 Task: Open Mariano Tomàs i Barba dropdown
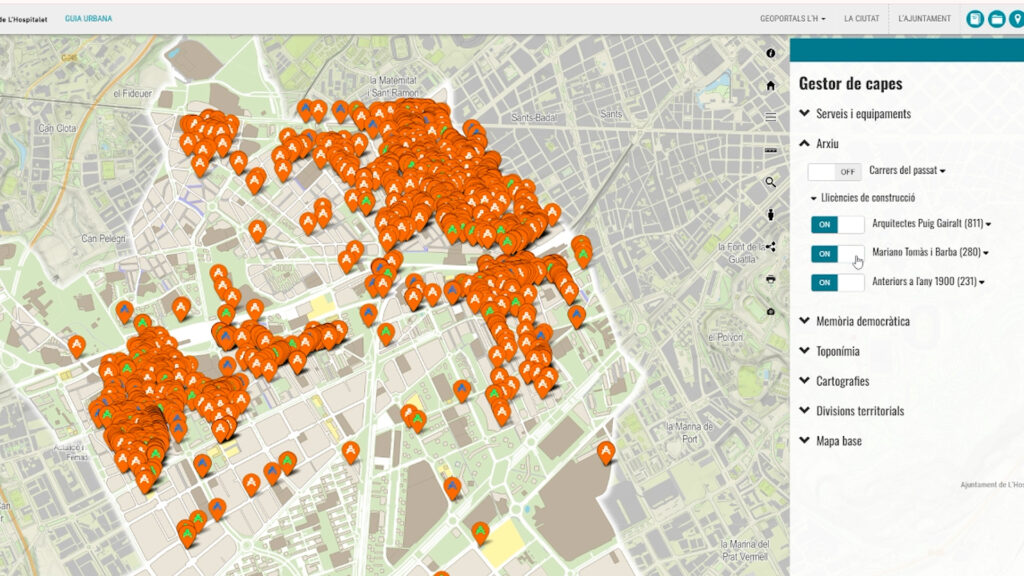click(x=985, y=254)
